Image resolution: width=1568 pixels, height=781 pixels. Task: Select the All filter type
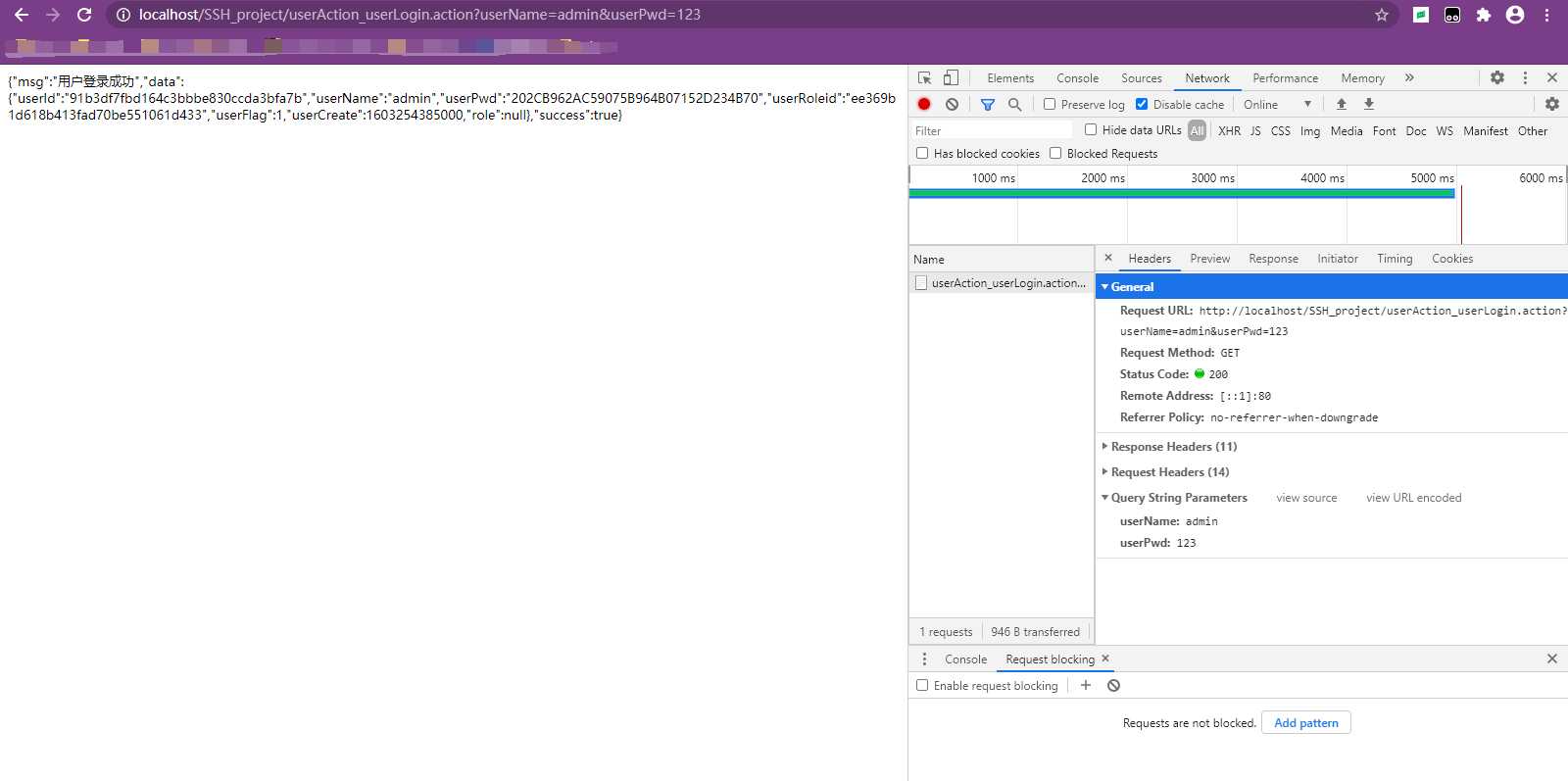[x=1197, y=130]
